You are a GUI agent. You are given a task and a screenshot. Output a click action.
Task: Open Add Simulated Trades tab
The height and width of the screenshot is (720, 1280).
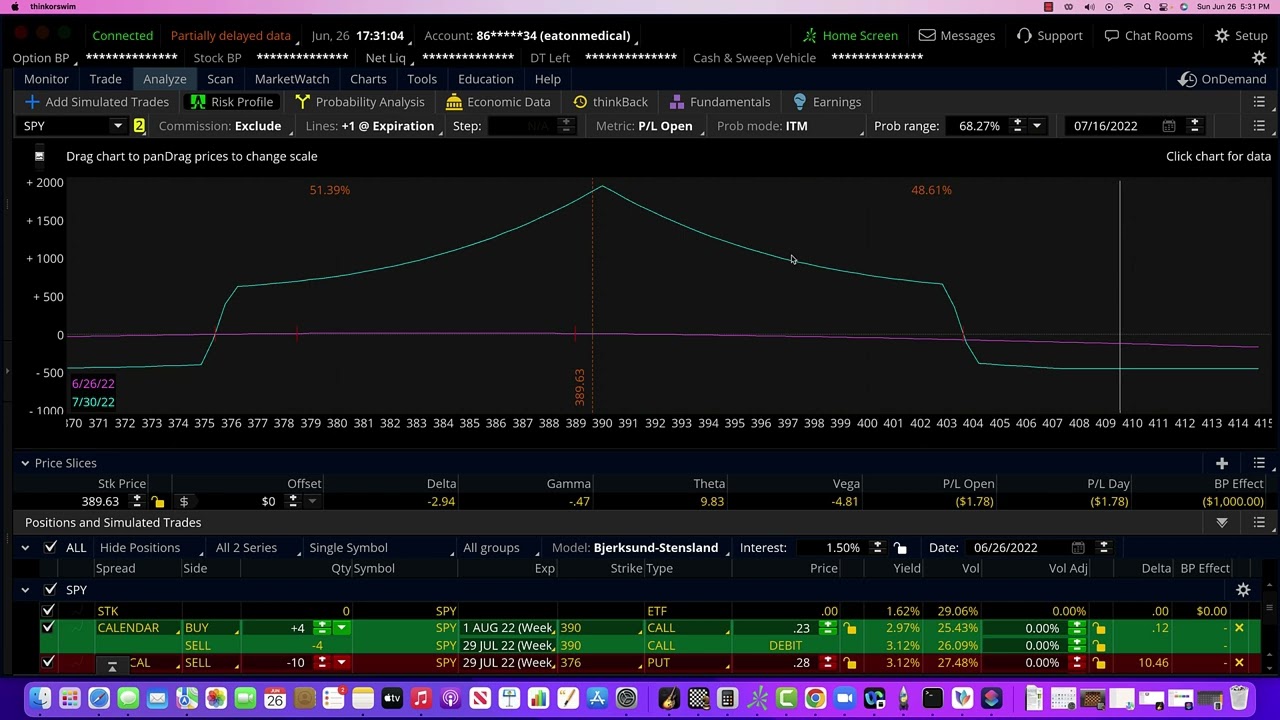(x=96, y=102)
